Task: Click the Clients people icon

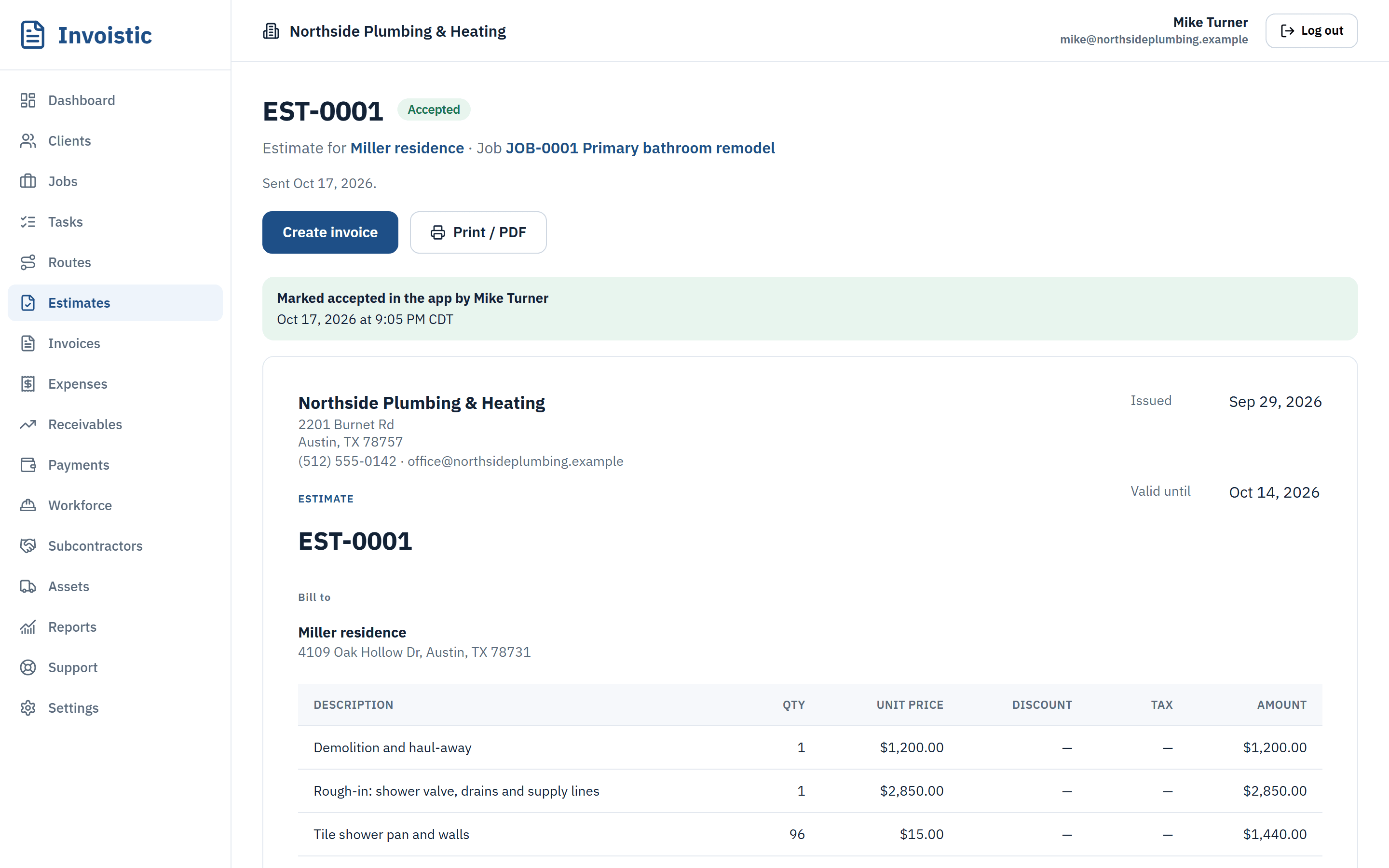Action: pos(28,141)
